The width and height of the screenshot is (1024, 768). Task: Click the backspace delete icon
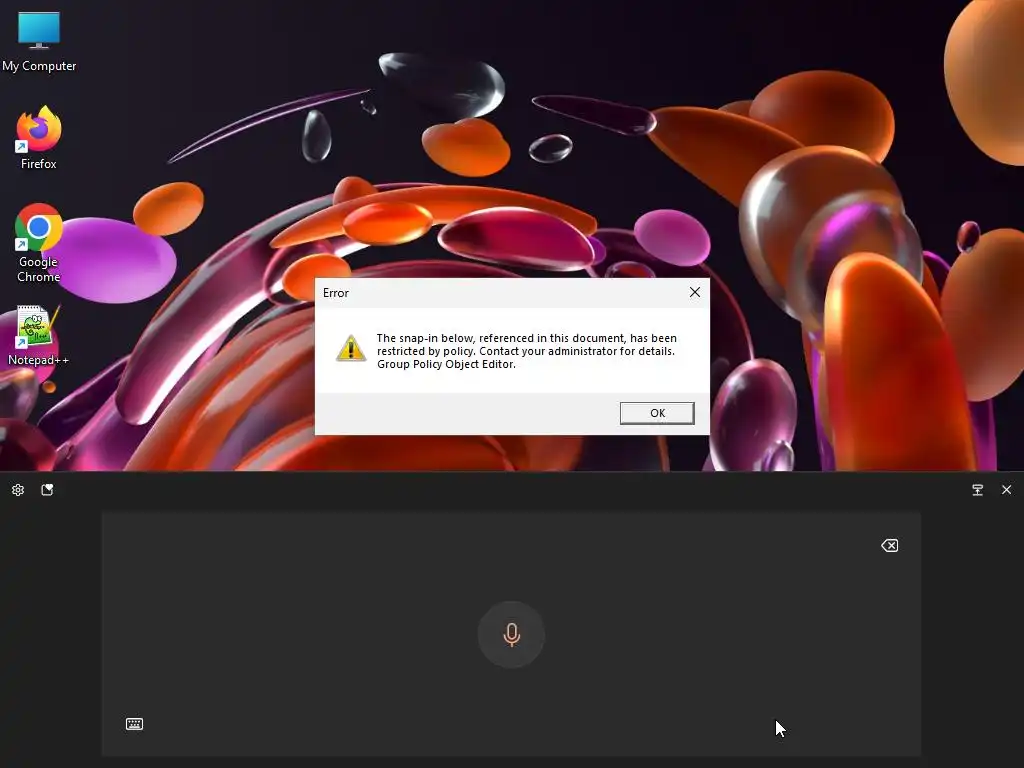coord(889,545)
